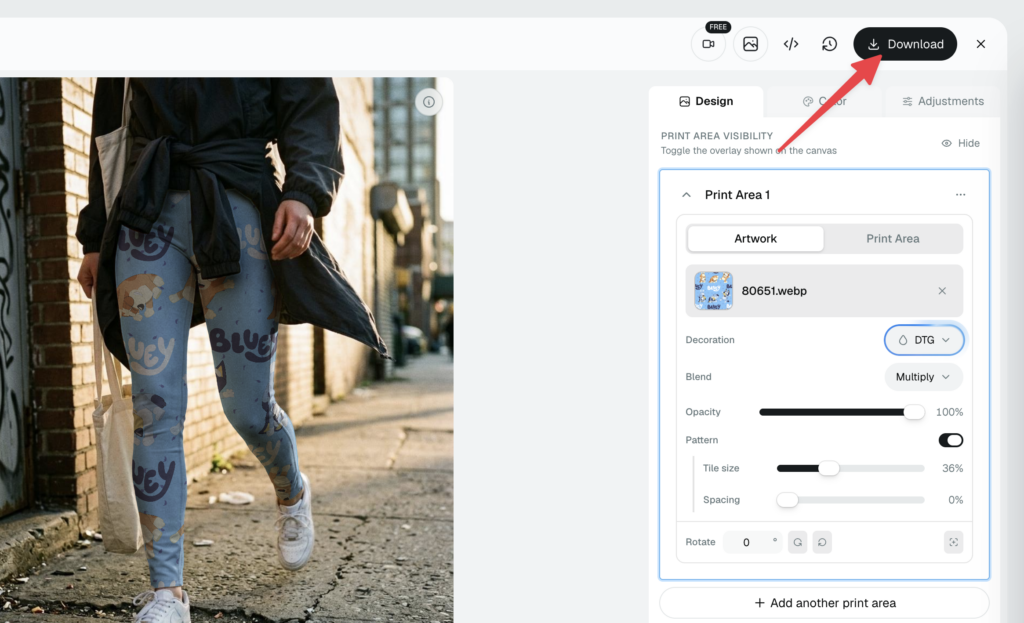
Task: Close the editor with the X icon
Action: 981,44
